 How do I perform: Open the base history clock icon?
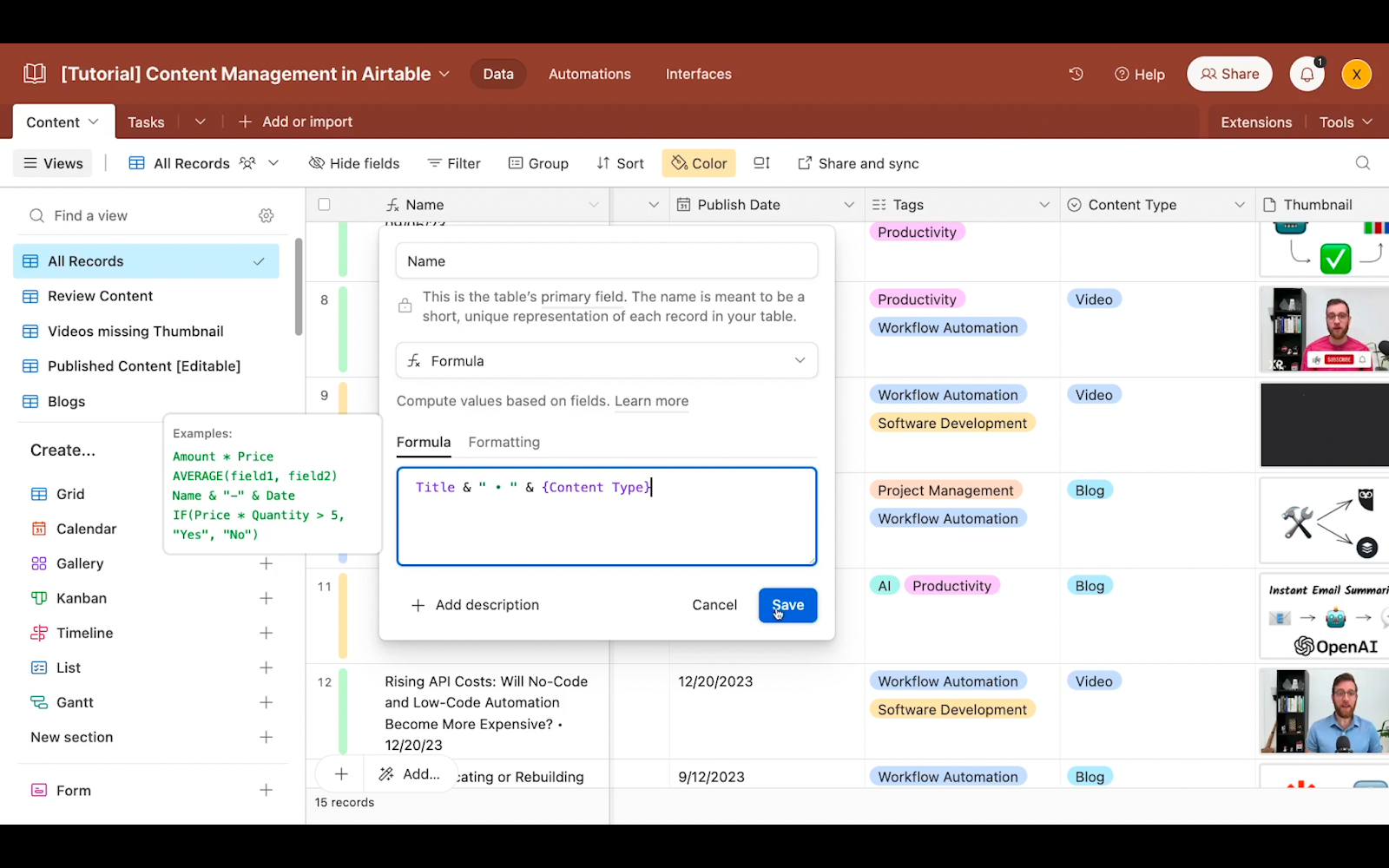click(x=1076, y=74)
